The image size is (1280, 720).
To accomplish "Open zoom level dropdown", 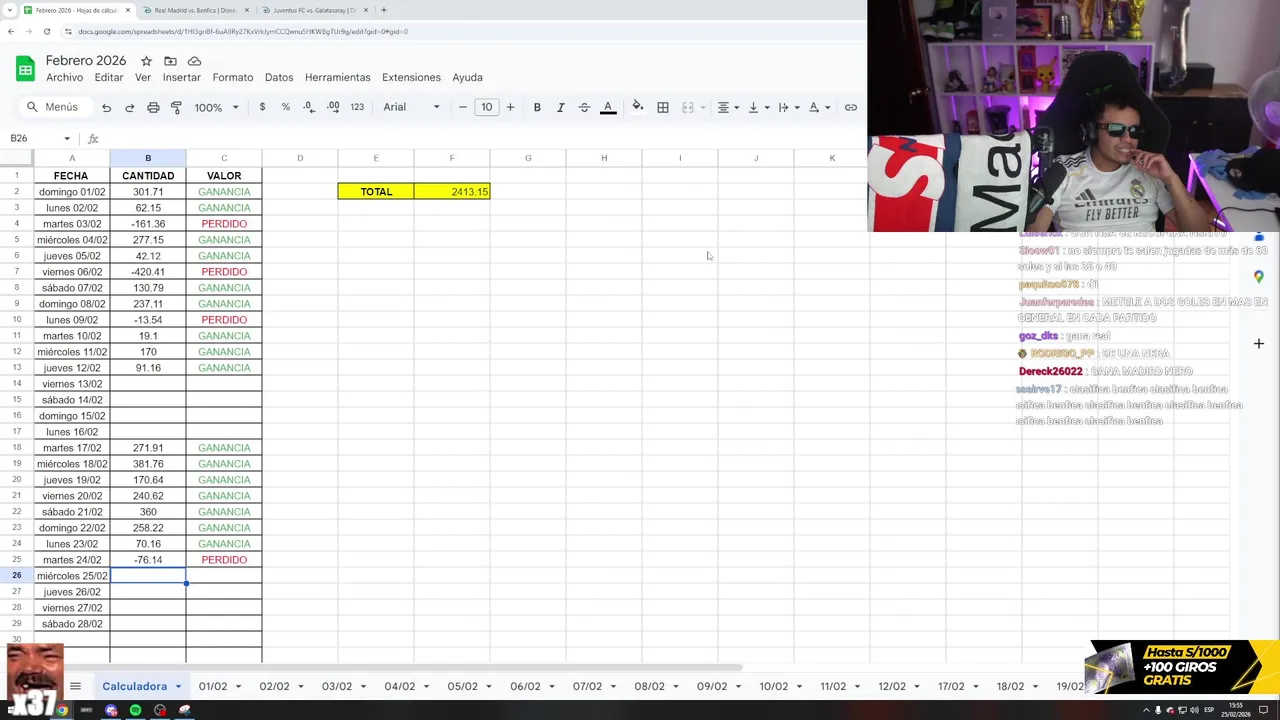I will coord(216,107).
